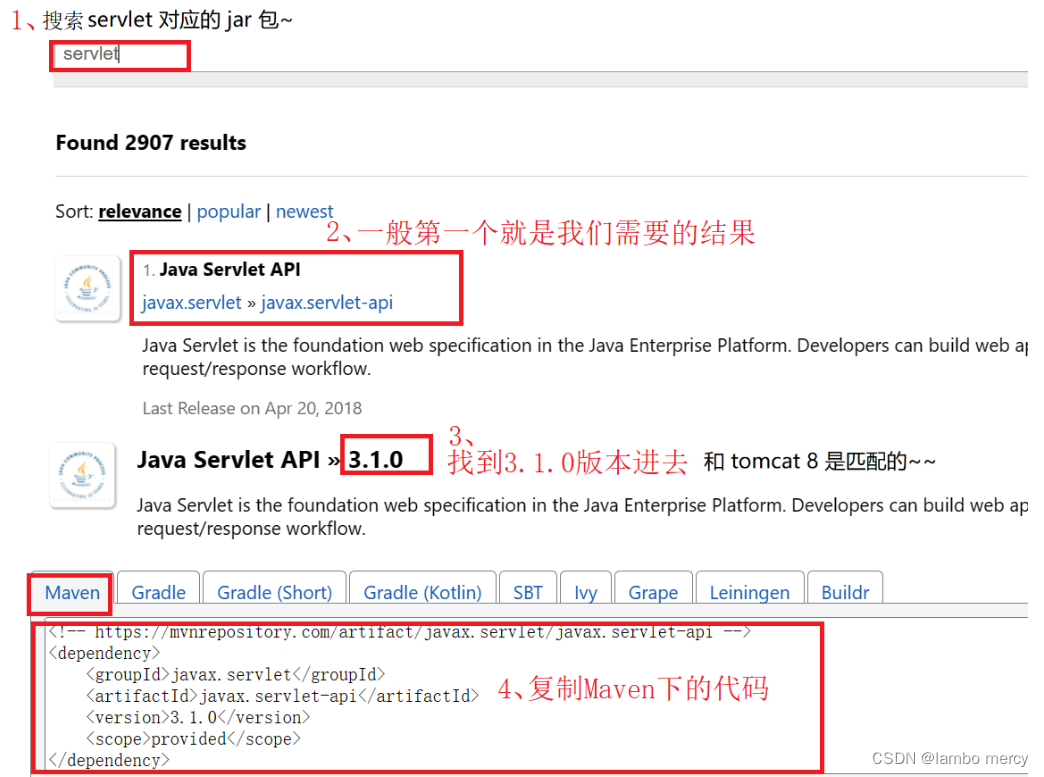Screen dimensions: 1044x777
Task: Open the Gradle (Short) tab
Action: (x=274, y=592)
